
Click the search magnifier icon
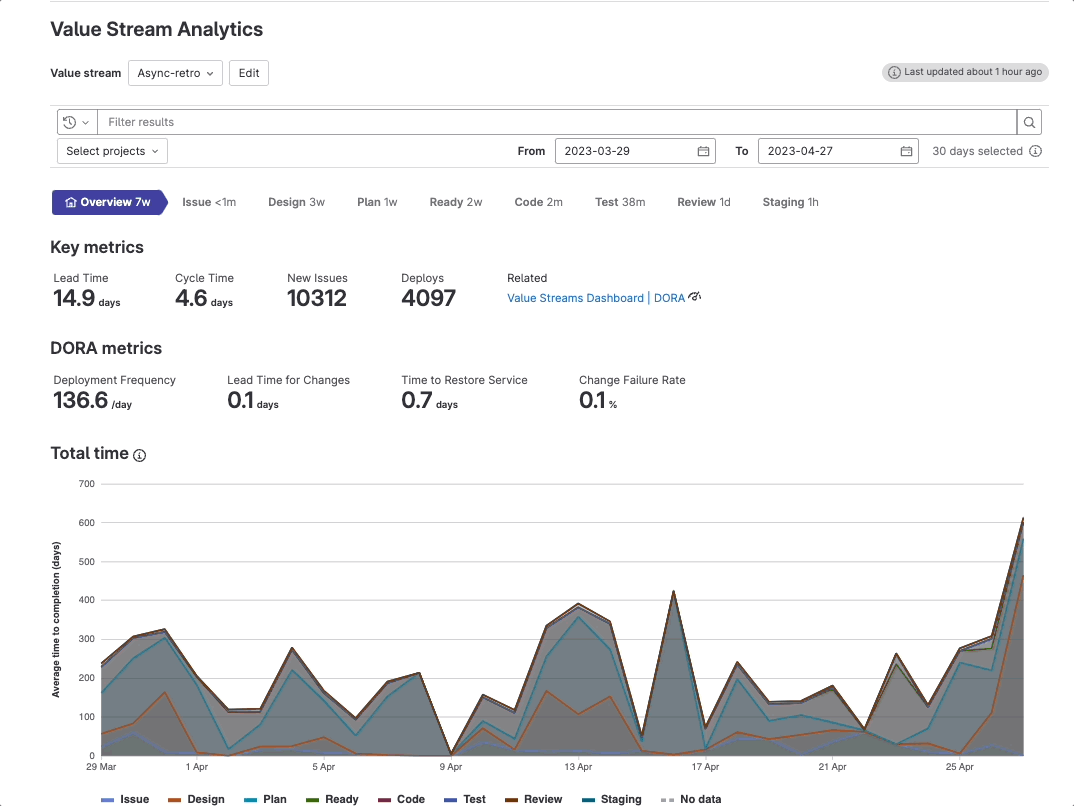tap(1029, 121)
